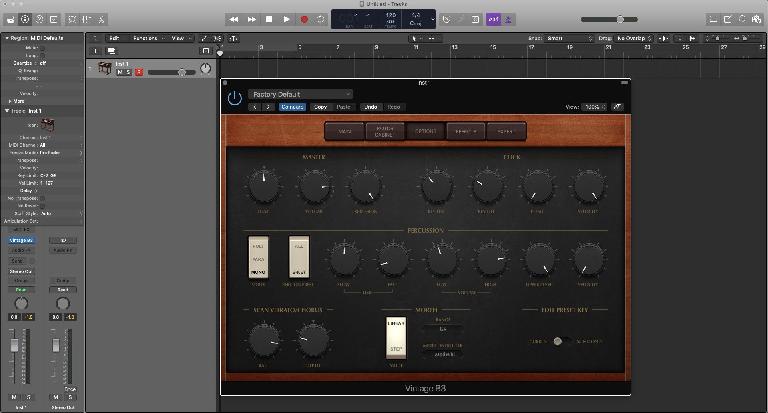
Task: Open the plug-in View size dropdown
Action: tap(595, 107)
